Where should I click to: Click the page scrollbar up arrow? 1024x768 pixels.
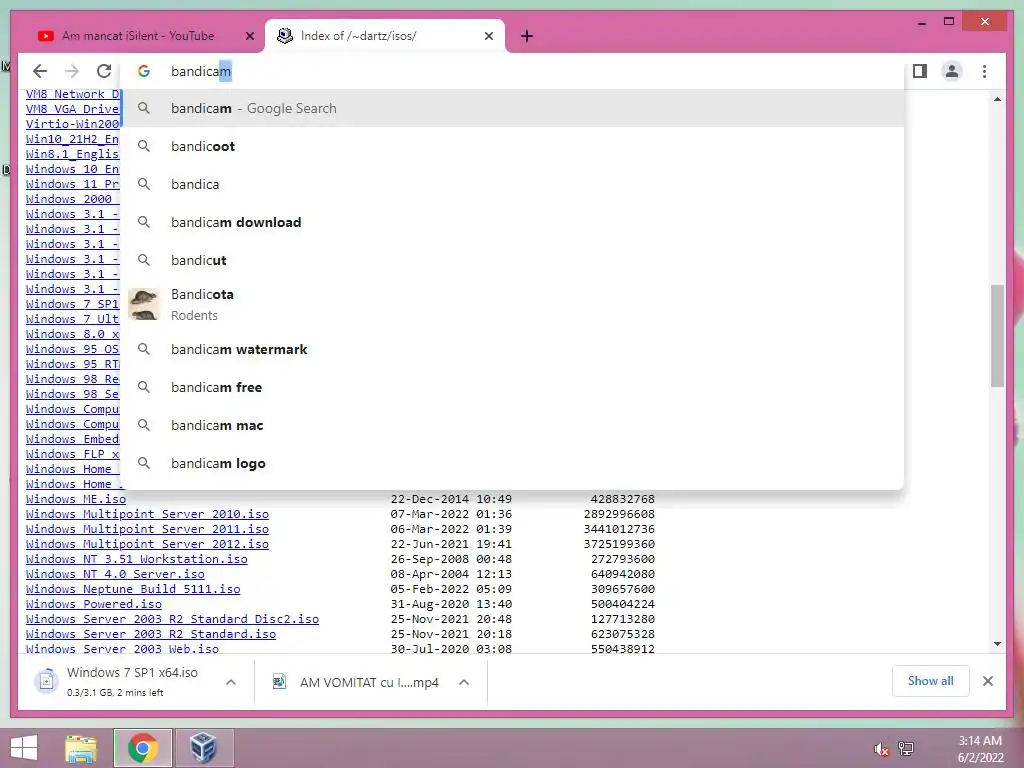[x=997, y=99]
